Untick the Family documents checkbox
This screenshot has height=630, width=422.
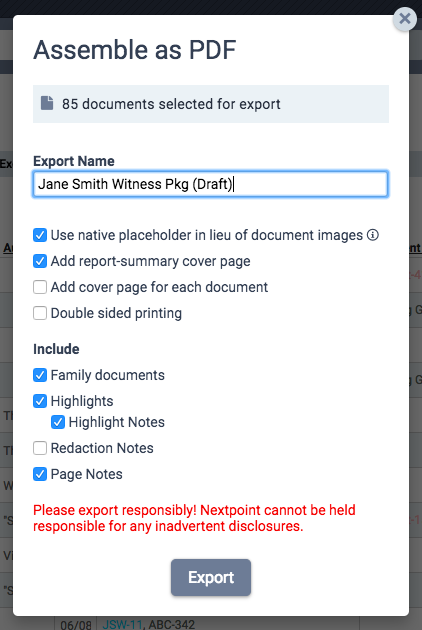click(x=40, y=375)
